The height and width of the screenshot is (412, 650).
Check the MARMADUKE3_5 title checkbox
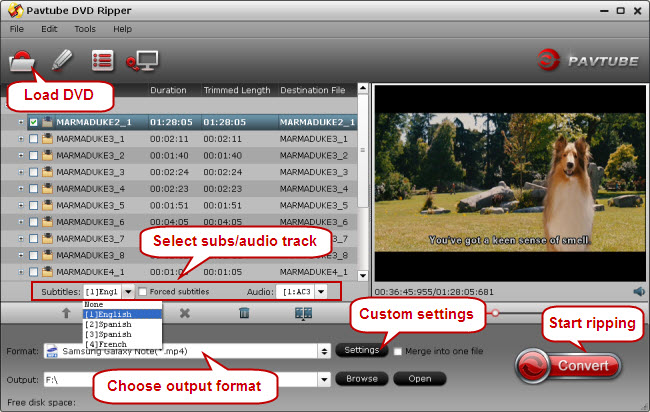[x=34, y=205]
